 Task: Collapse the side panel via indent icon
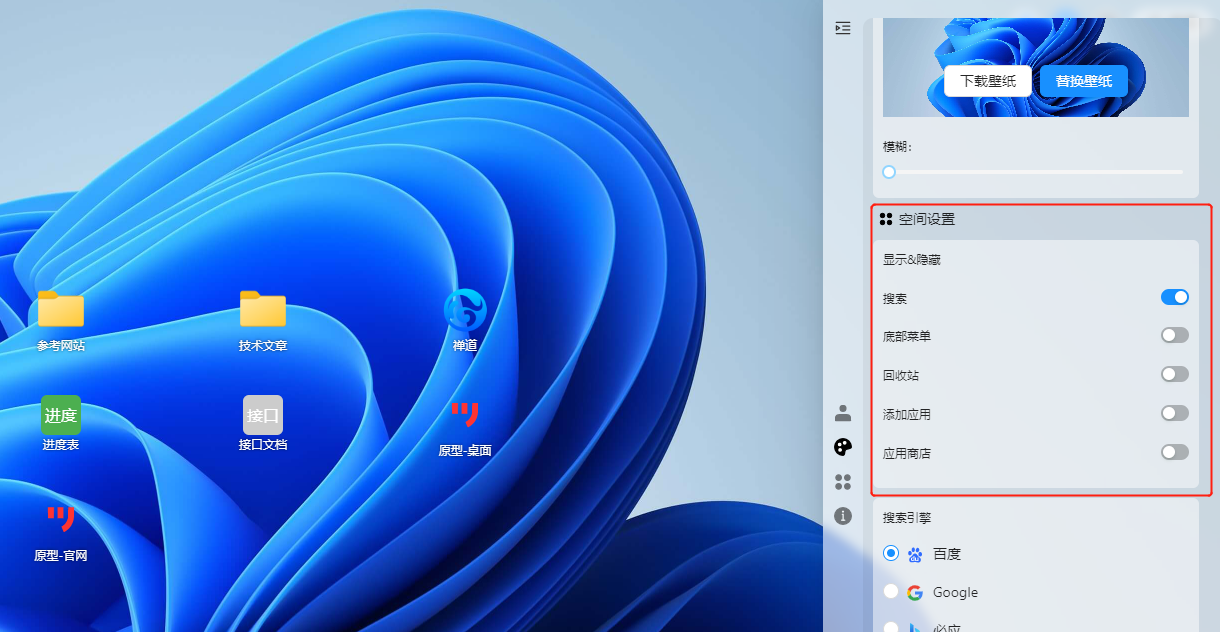(x=843, y=28)
